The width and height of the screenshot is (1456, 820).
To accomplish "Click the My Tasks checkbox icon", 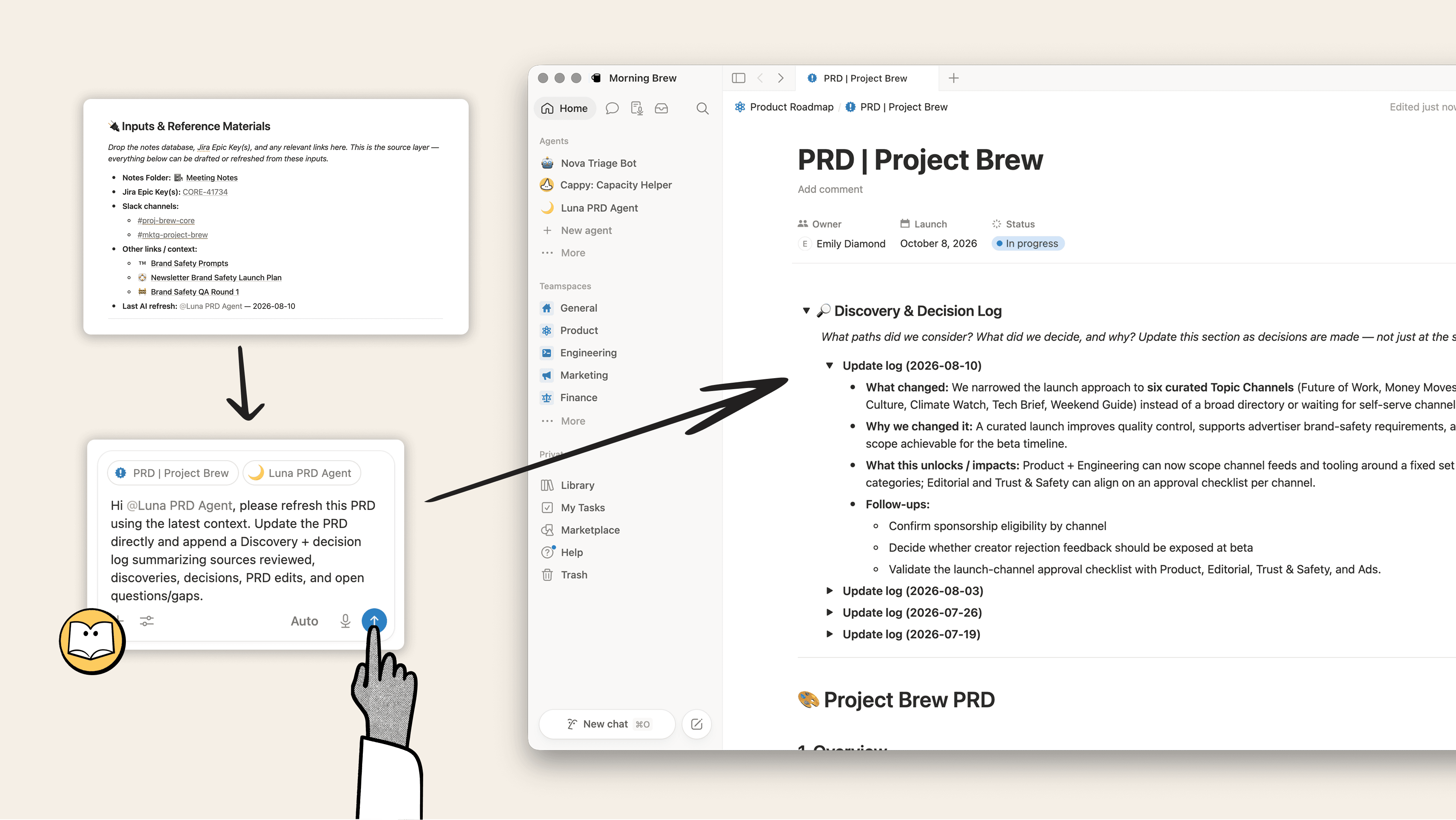I will [547, 507].
